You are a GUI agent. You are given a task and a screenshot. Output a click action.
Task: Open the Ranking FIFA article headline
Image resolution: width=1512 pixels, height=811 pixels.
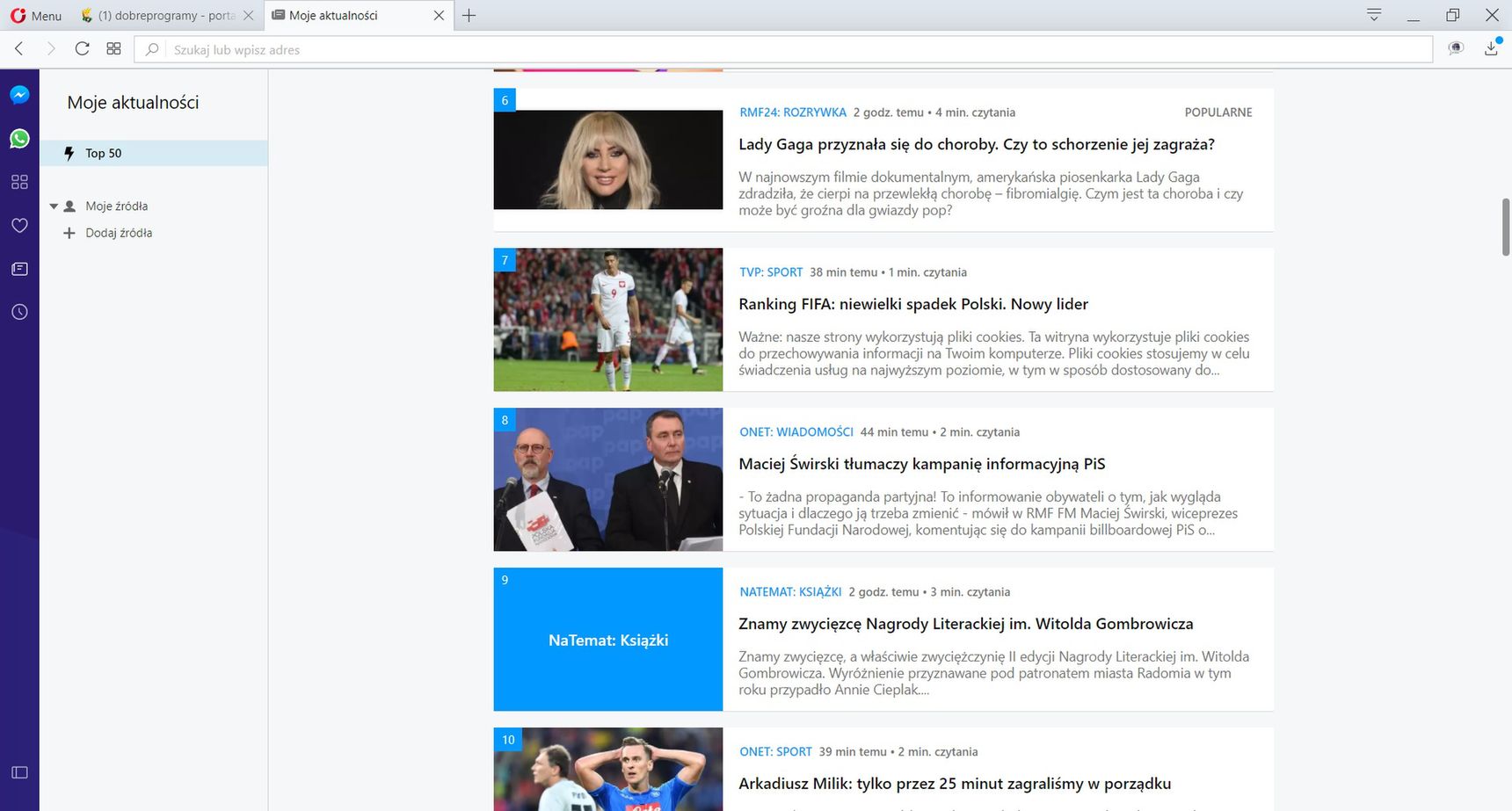coord(913,304)
